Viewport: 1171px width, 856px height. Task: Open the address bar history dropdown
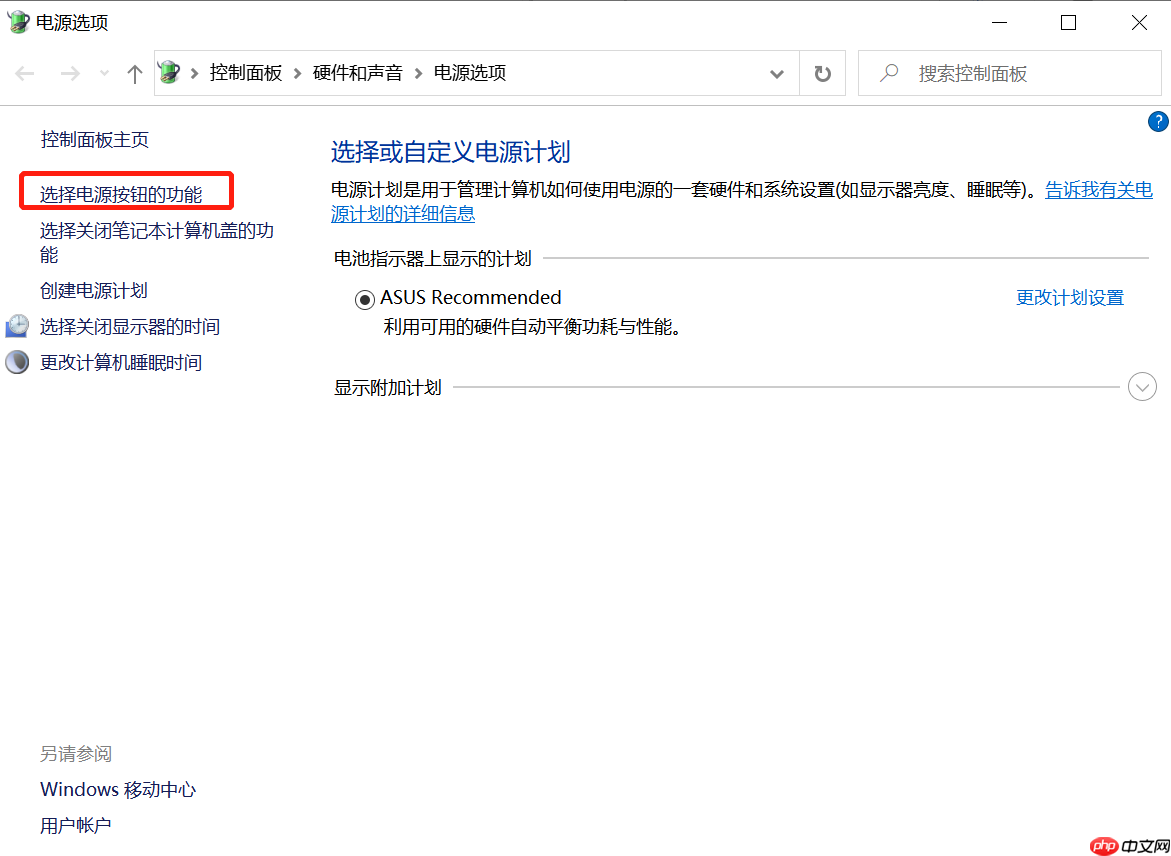pos(777,72)
